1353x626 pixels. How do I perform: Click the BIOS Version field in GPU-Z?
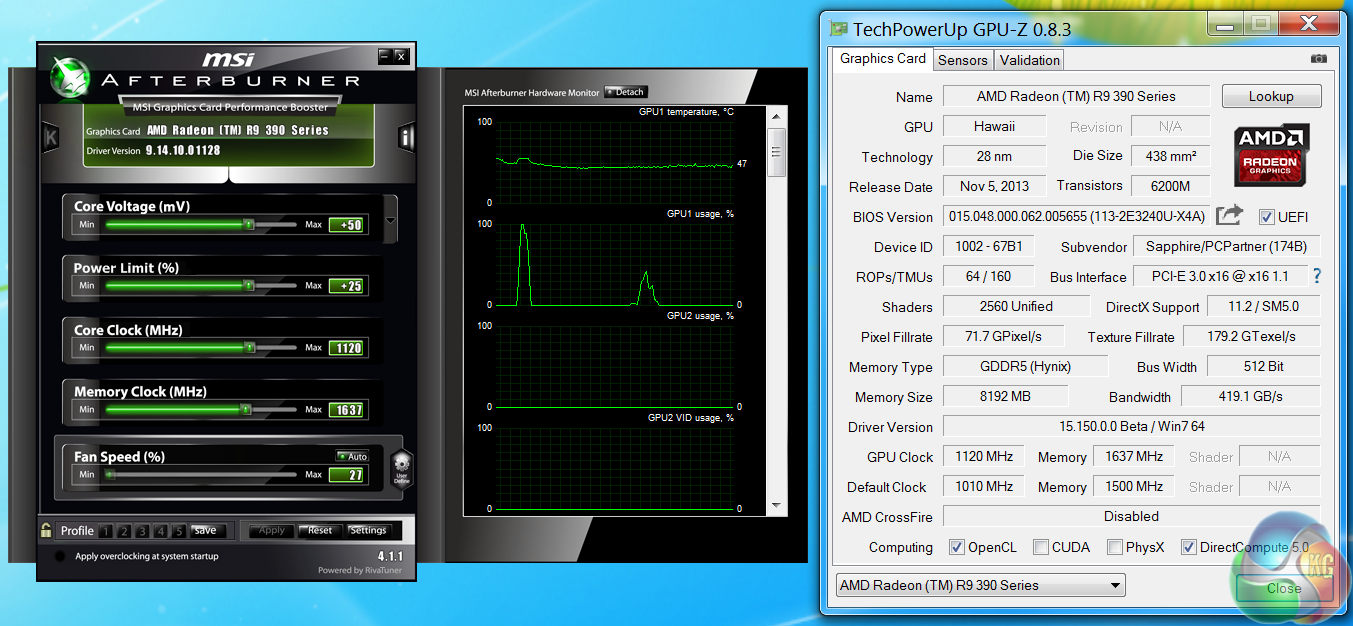coord(1075,217)
